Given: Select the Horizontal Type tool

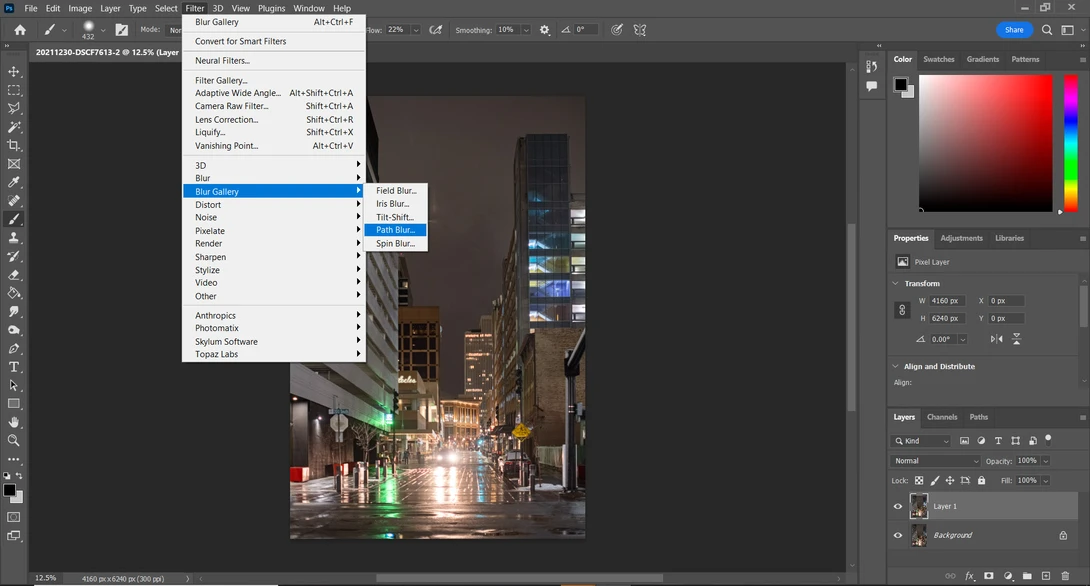Looking at the screenshot, I should pos(13,367).
